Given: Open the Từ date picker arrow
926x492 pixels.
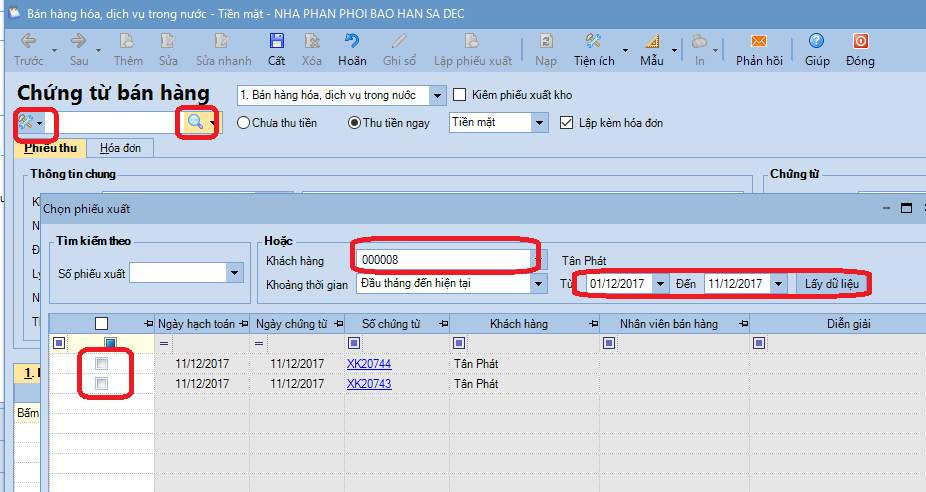Looking at the screenshot, I should [660, 284].
